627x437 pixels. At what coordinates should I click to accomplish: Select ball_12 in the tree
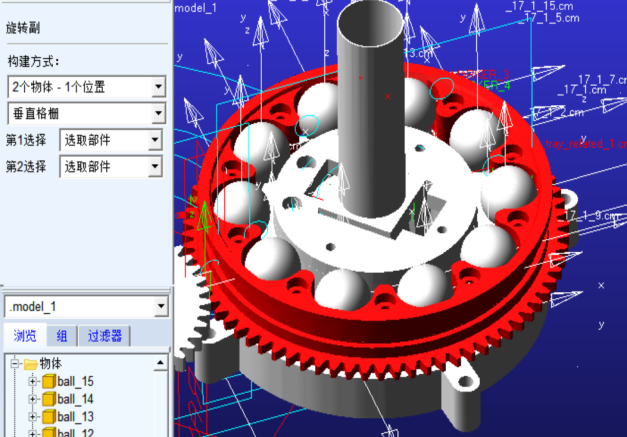point(75,433)
